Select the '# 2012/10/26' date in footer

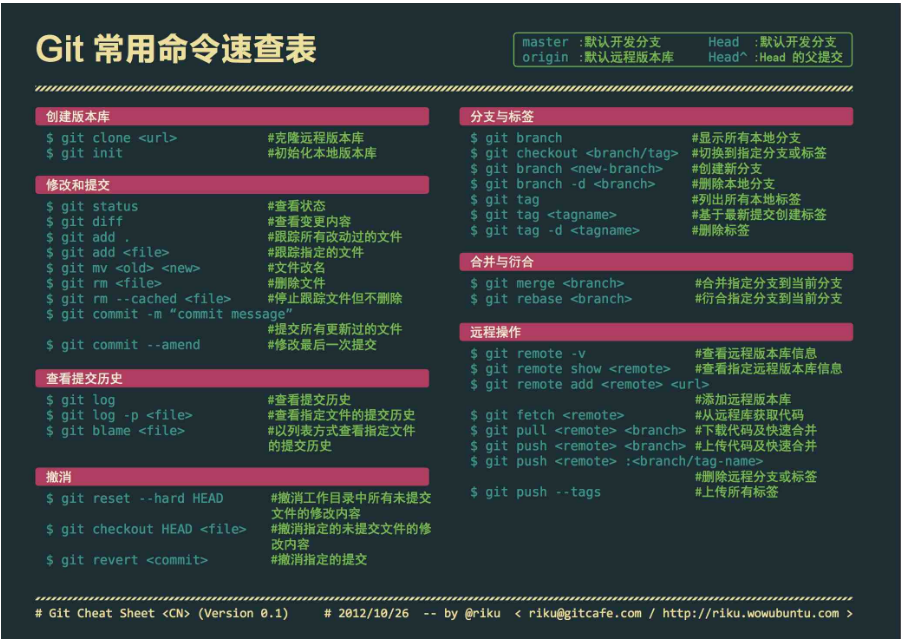pyautogui.click(x=367, y=613)
